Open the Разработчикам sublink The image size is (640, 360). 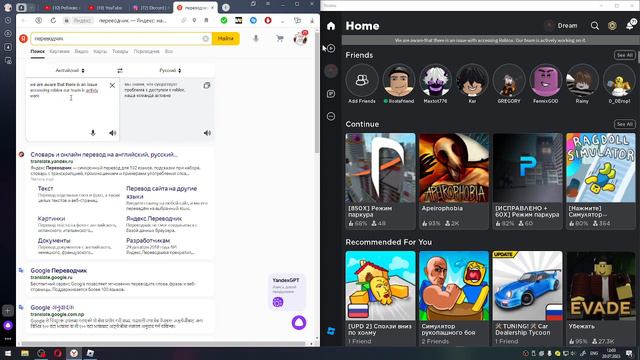(x=148, y=241)
